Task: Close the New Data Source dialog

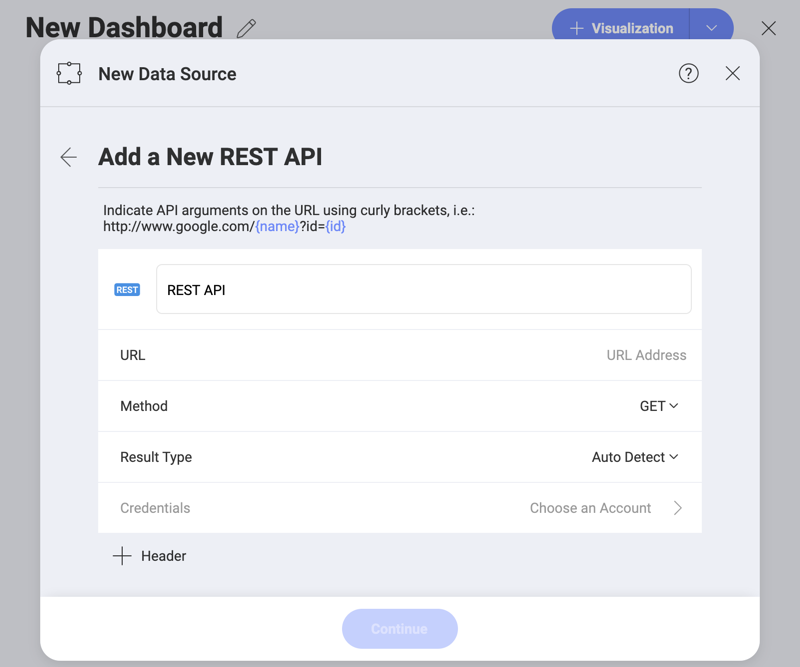Action: coord(733,73)
